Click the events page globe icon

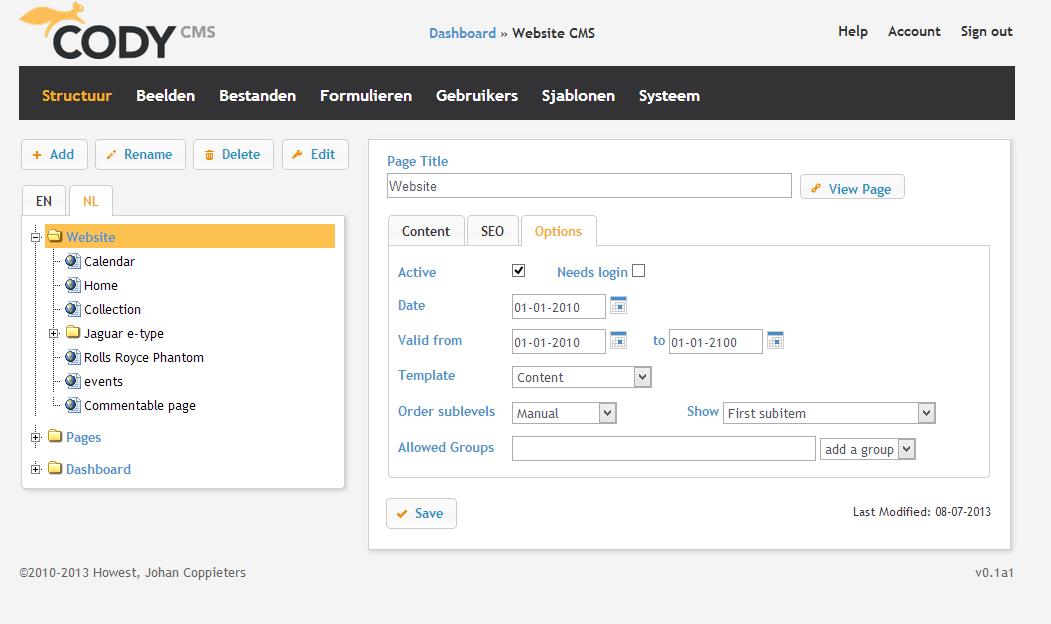click(x=72, y=381)
